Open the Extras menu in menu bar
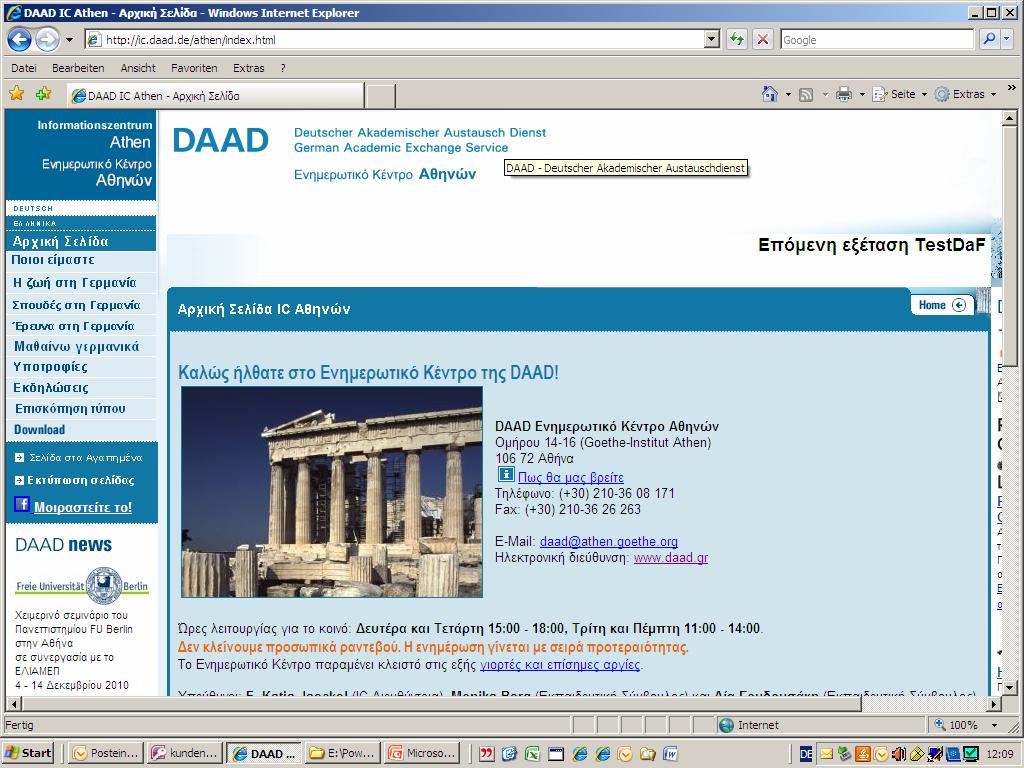The height and width of the screenshot is (768, 1024). click(249, 68)
